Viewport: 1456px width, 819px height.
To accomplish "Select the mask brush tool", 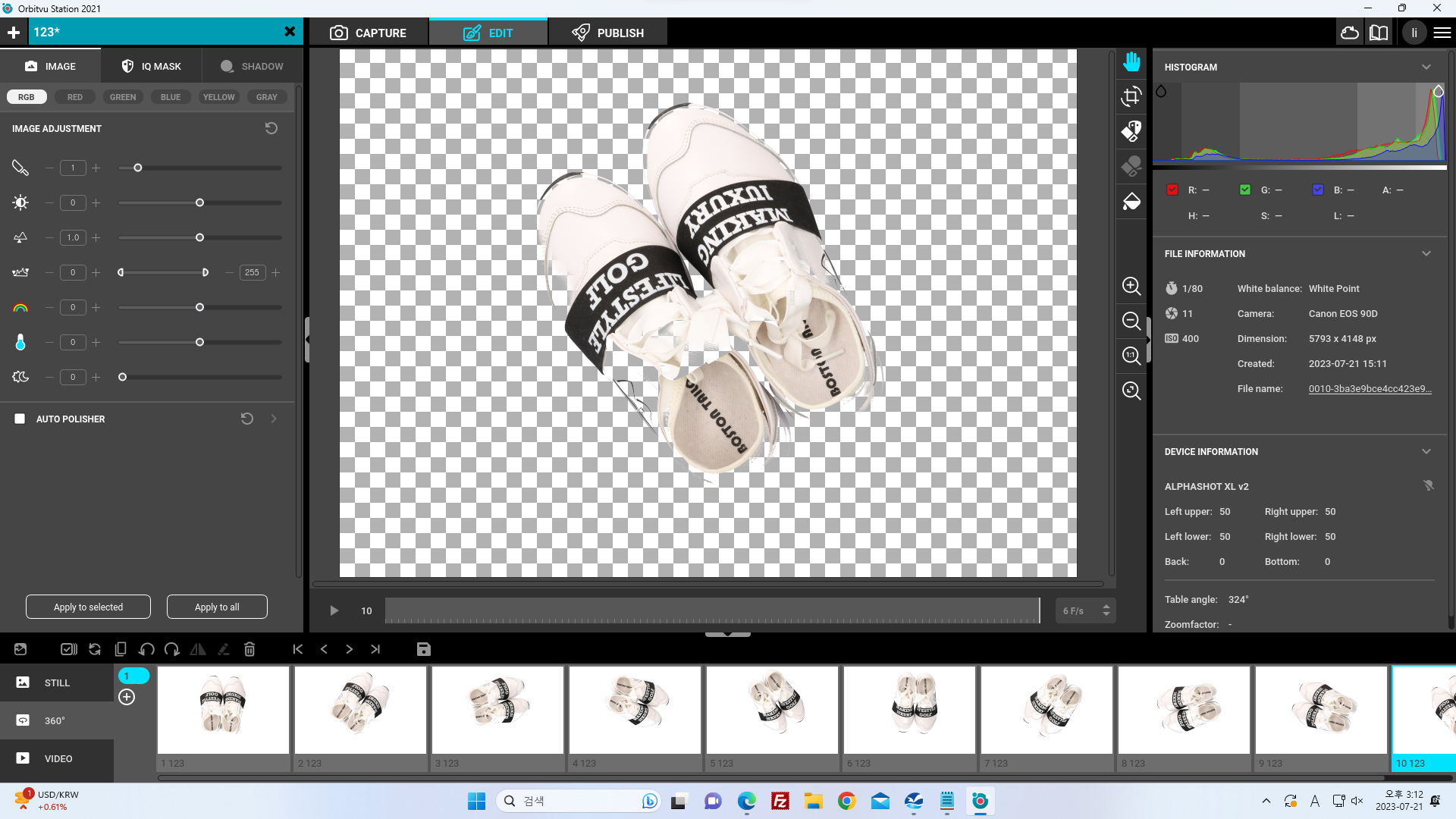I will coord(1131,131).
